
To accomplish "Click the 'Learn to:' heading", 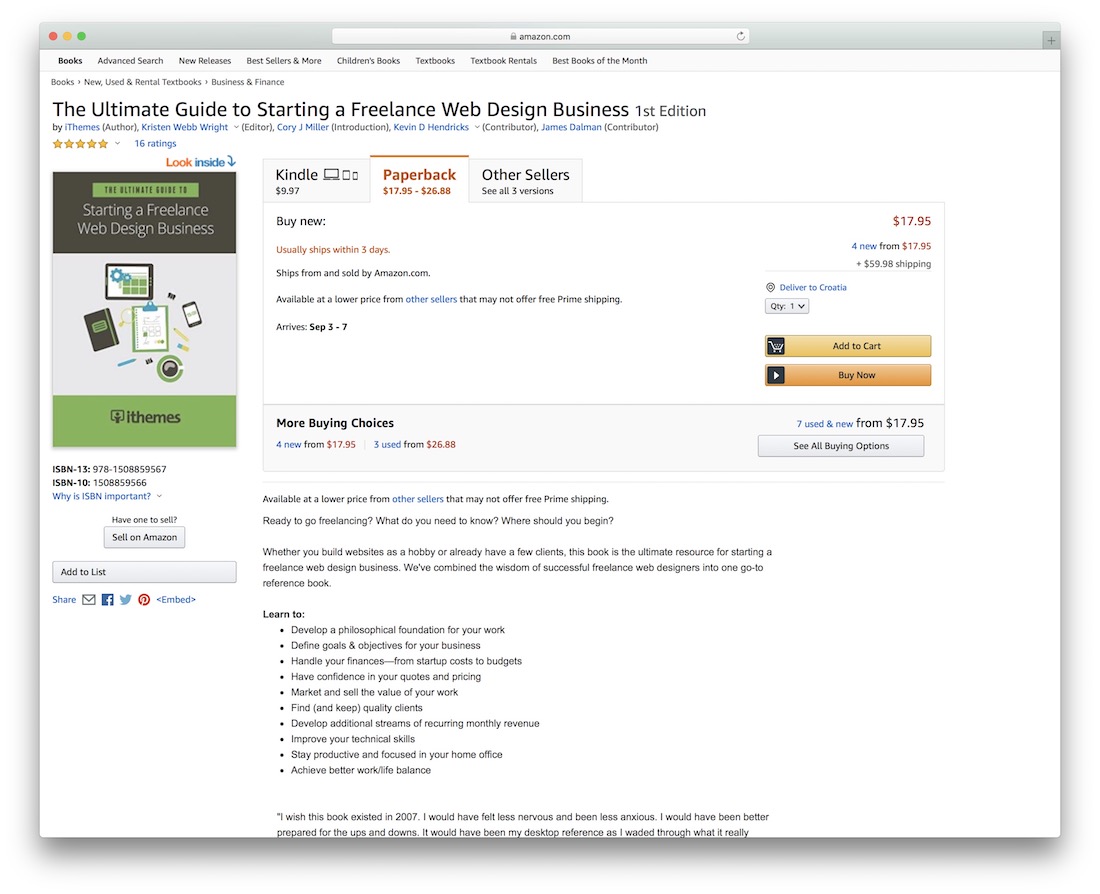I will click(x=284, y=614).
